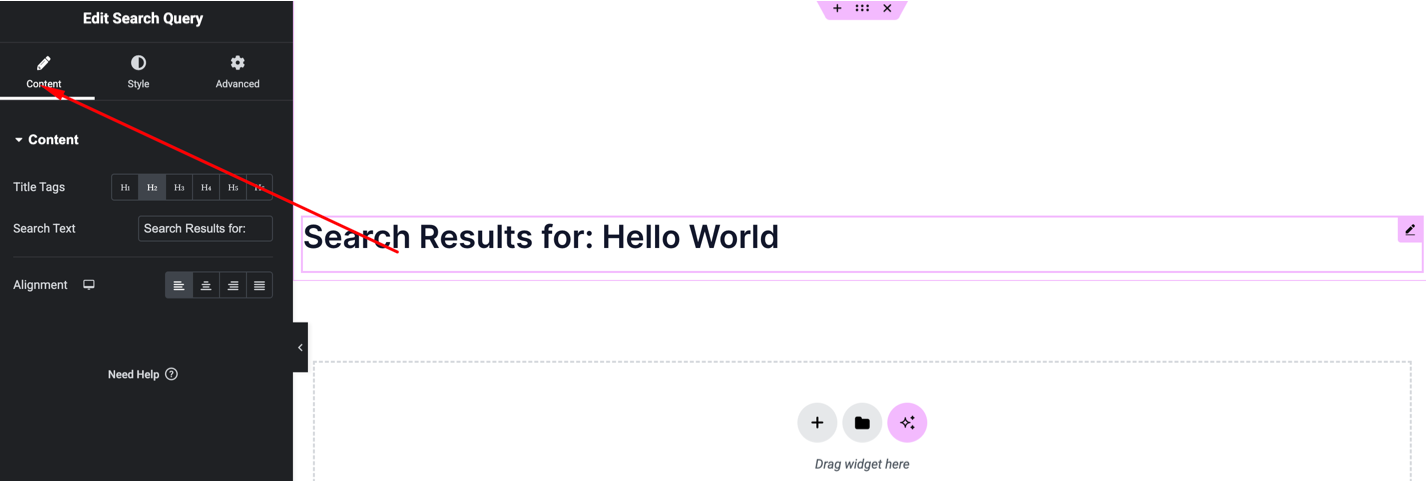Pick the H4 title tag
The image size is (1427, 481).
(x=206, y=187)
